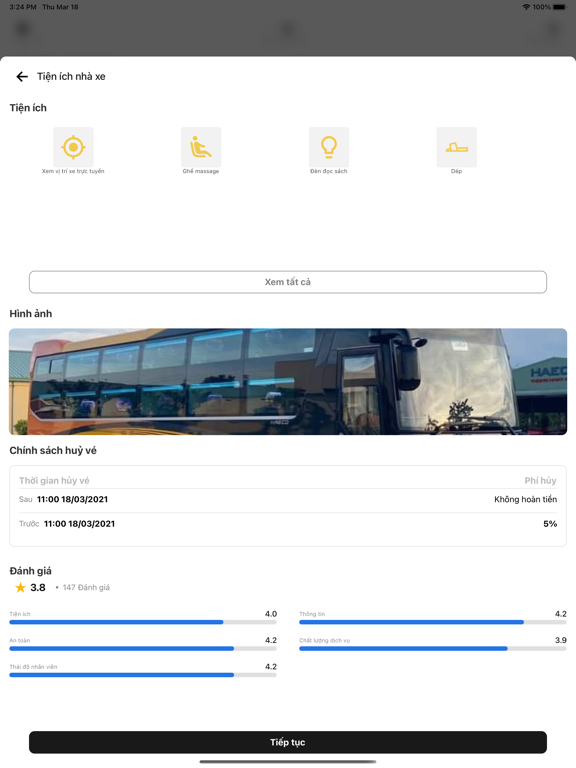Click the An toàn rating bar

point(143,648)
